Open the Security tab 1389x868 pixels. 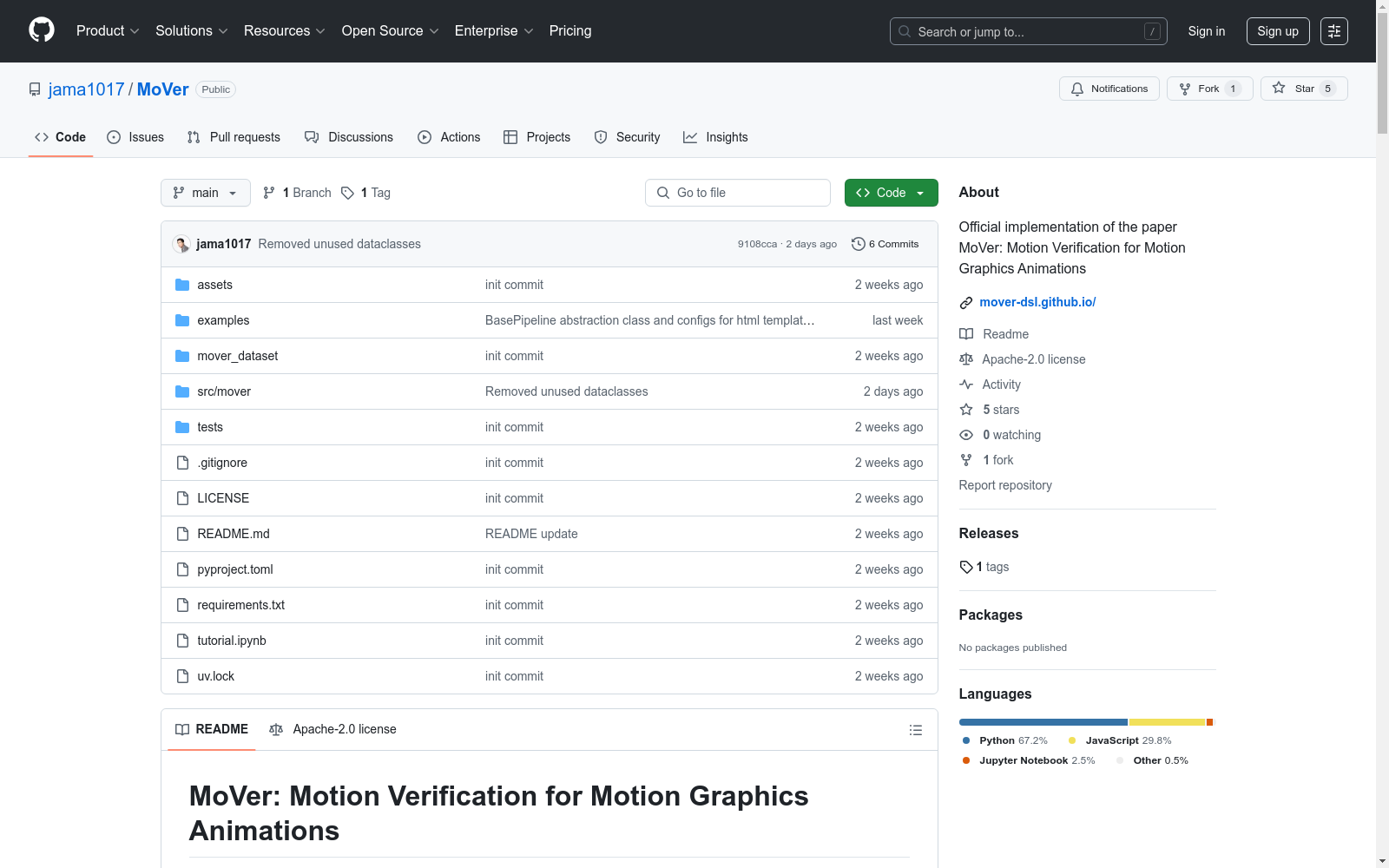click(x=627, y=137)
